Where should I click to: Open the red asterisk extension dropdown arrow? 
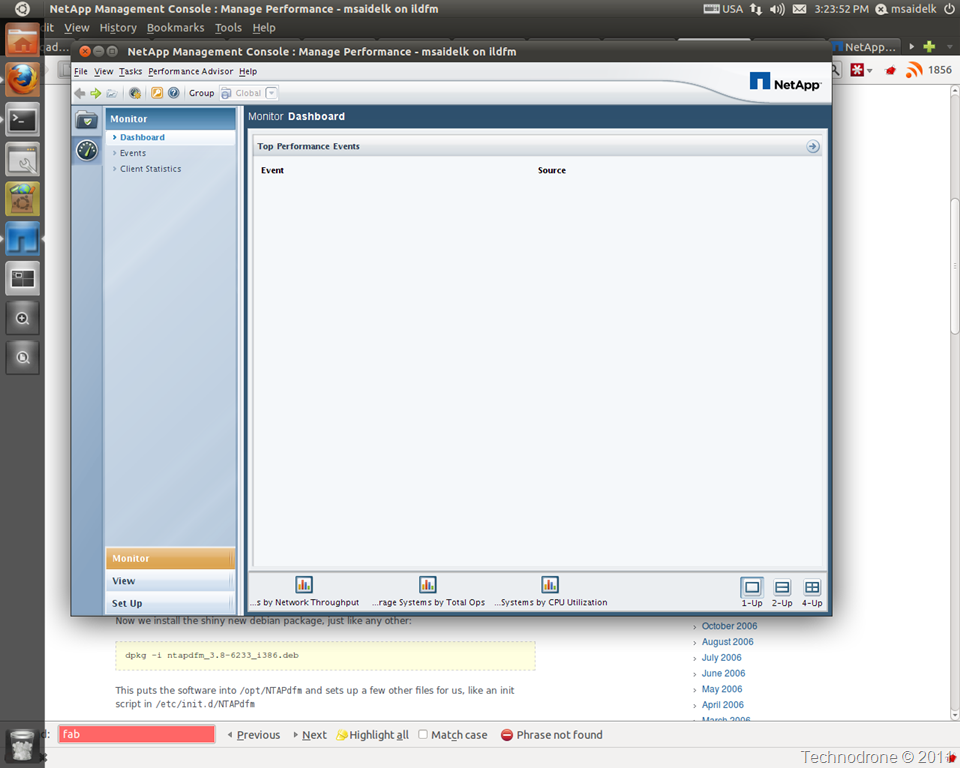869,71
